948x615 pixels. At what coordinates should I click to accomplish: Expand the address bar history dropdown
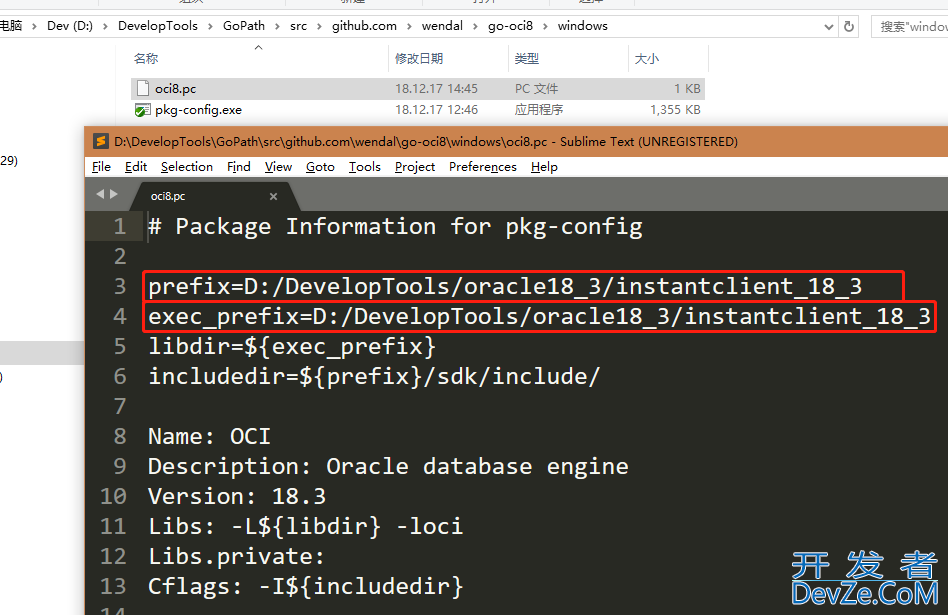(829, 27)
